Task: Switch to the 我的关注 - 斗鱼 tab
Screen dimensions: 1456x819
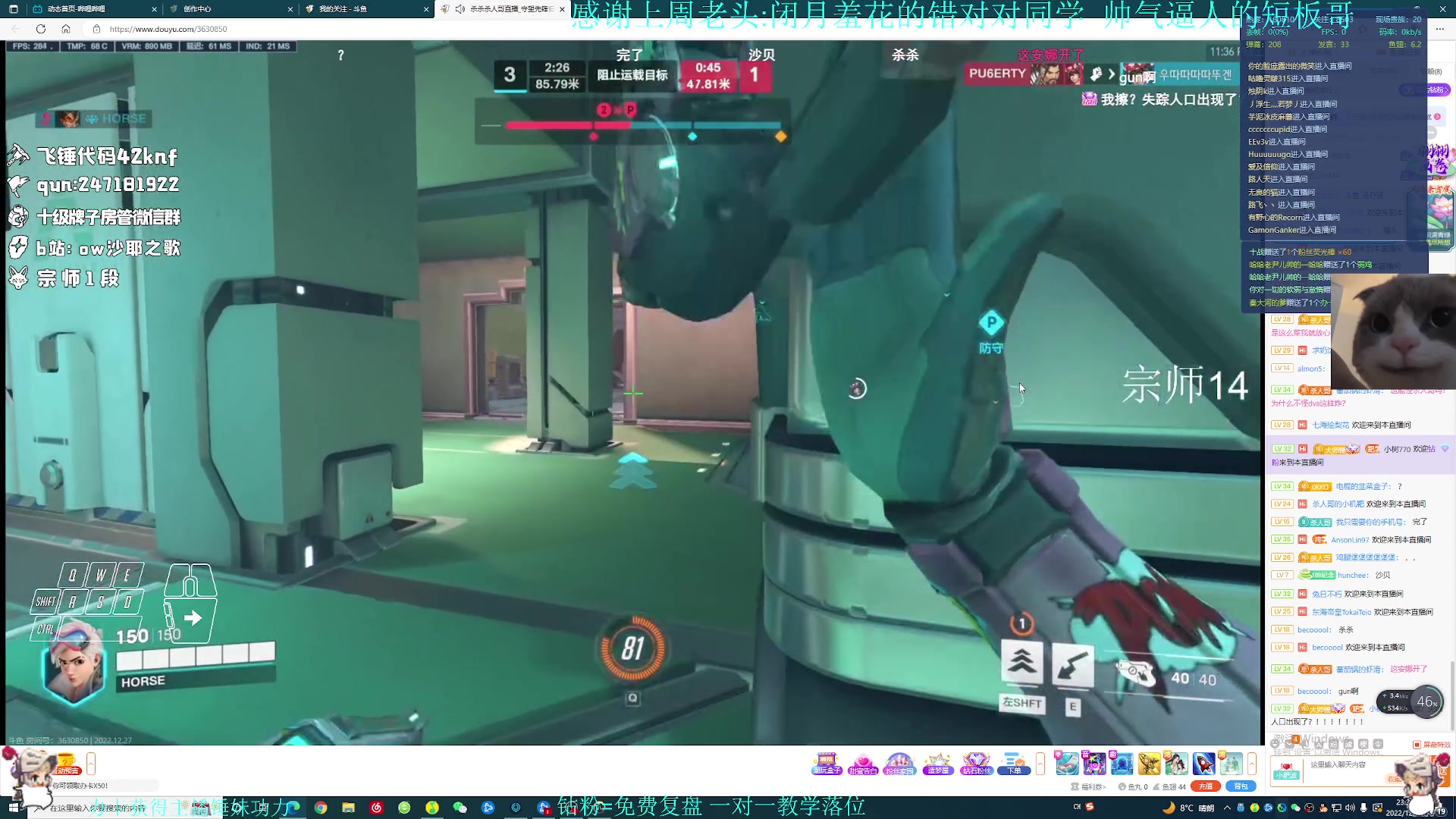Action: pos(366,9)
